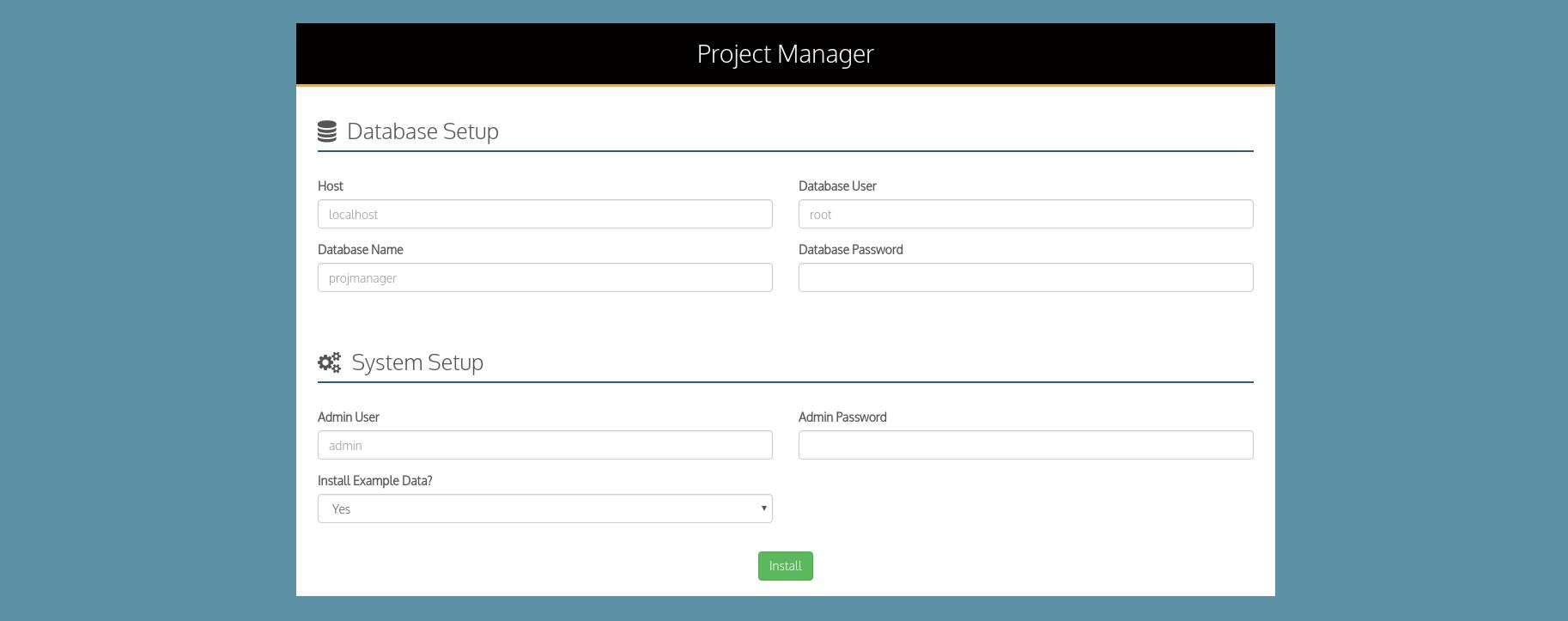Click the Admin User label

(349, 417)
